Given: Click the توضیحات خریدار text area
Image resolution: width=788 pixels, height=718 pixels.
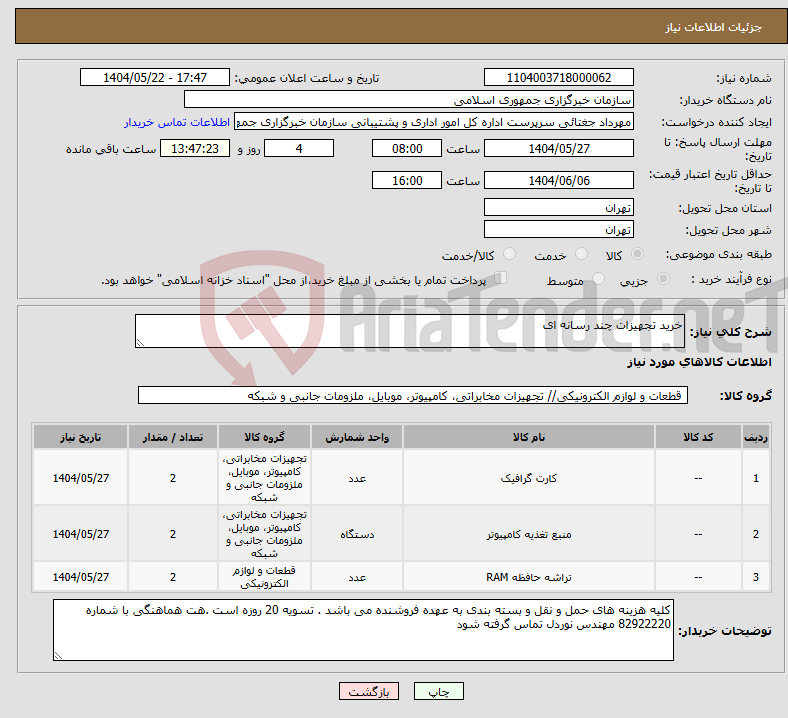Looking at the screenshot, I should tap(363, 630).
